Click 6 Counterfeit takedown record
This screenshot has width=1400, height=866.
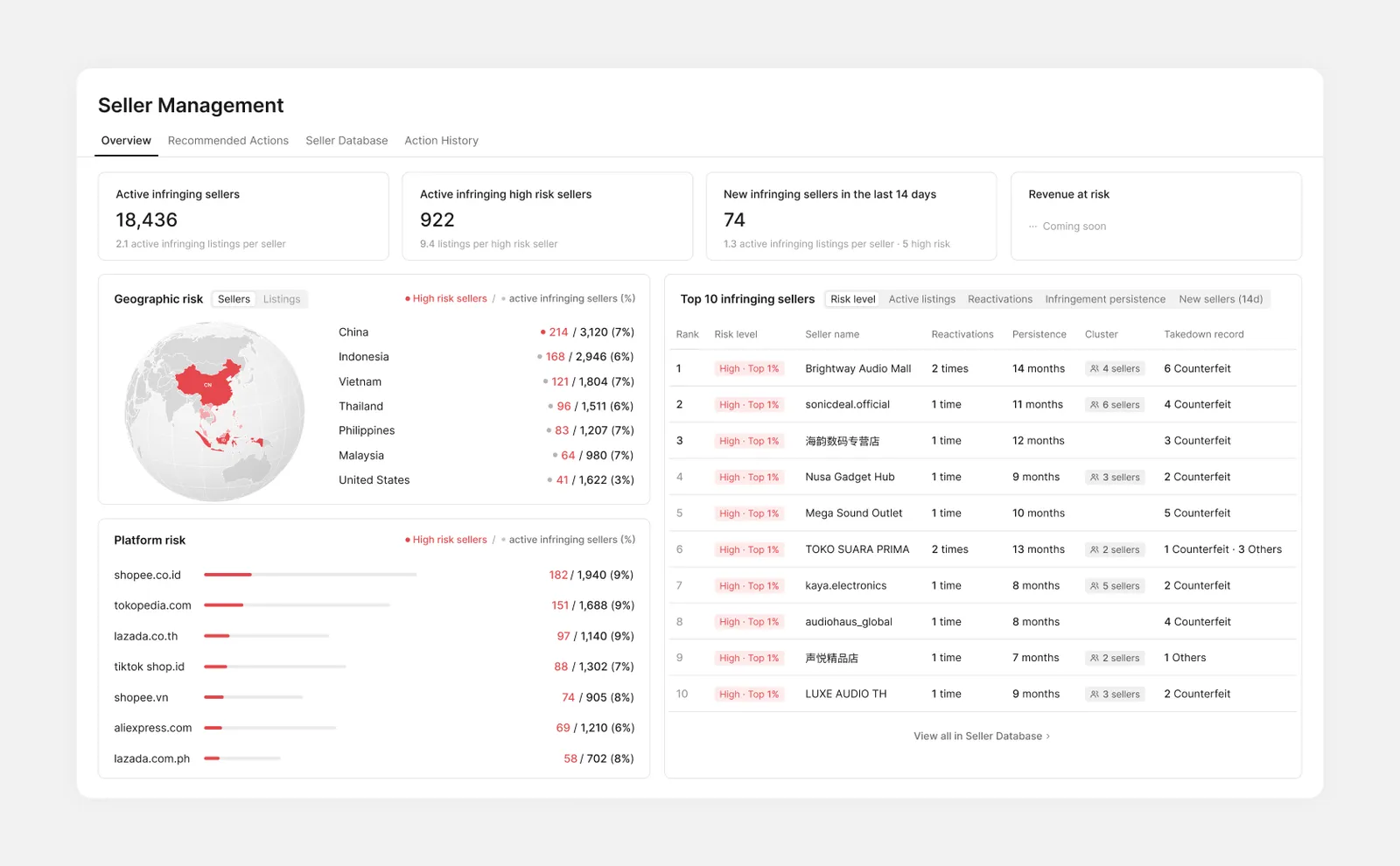pos(1197,369)
